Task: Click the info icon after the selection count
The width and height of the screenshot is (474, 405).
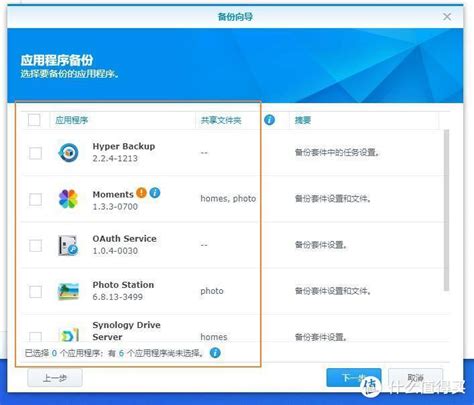Action: click(215, 353)
